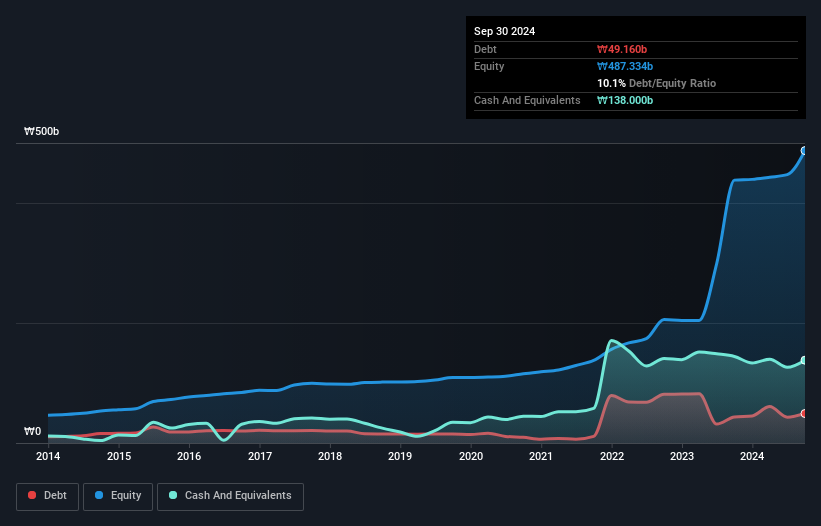The image size is (821, 526).
Task: Toggle the Equity series legend button
Action: click(x=118, y=496)
